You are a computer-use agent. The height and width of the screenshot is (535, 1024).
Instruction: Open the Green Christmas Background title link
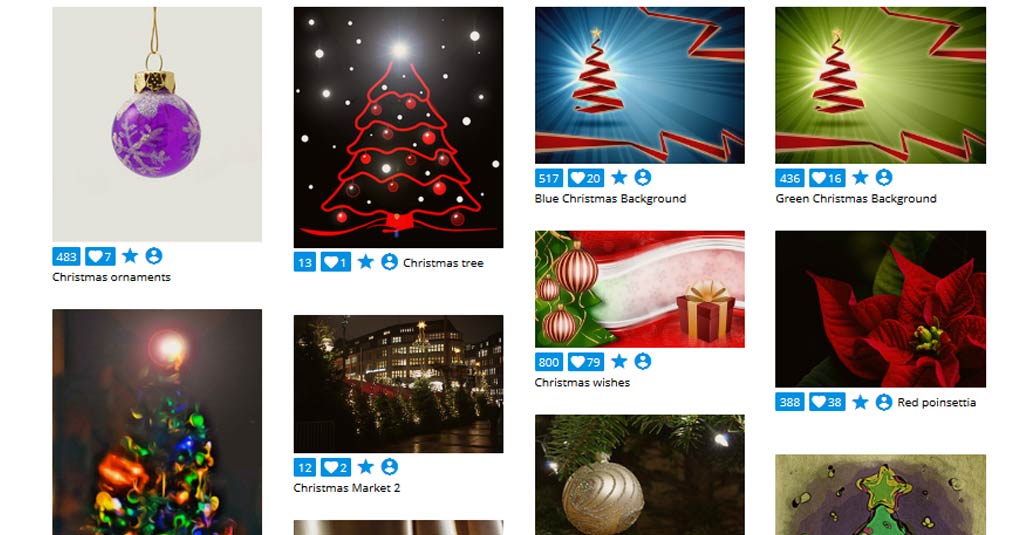[856, 199]
